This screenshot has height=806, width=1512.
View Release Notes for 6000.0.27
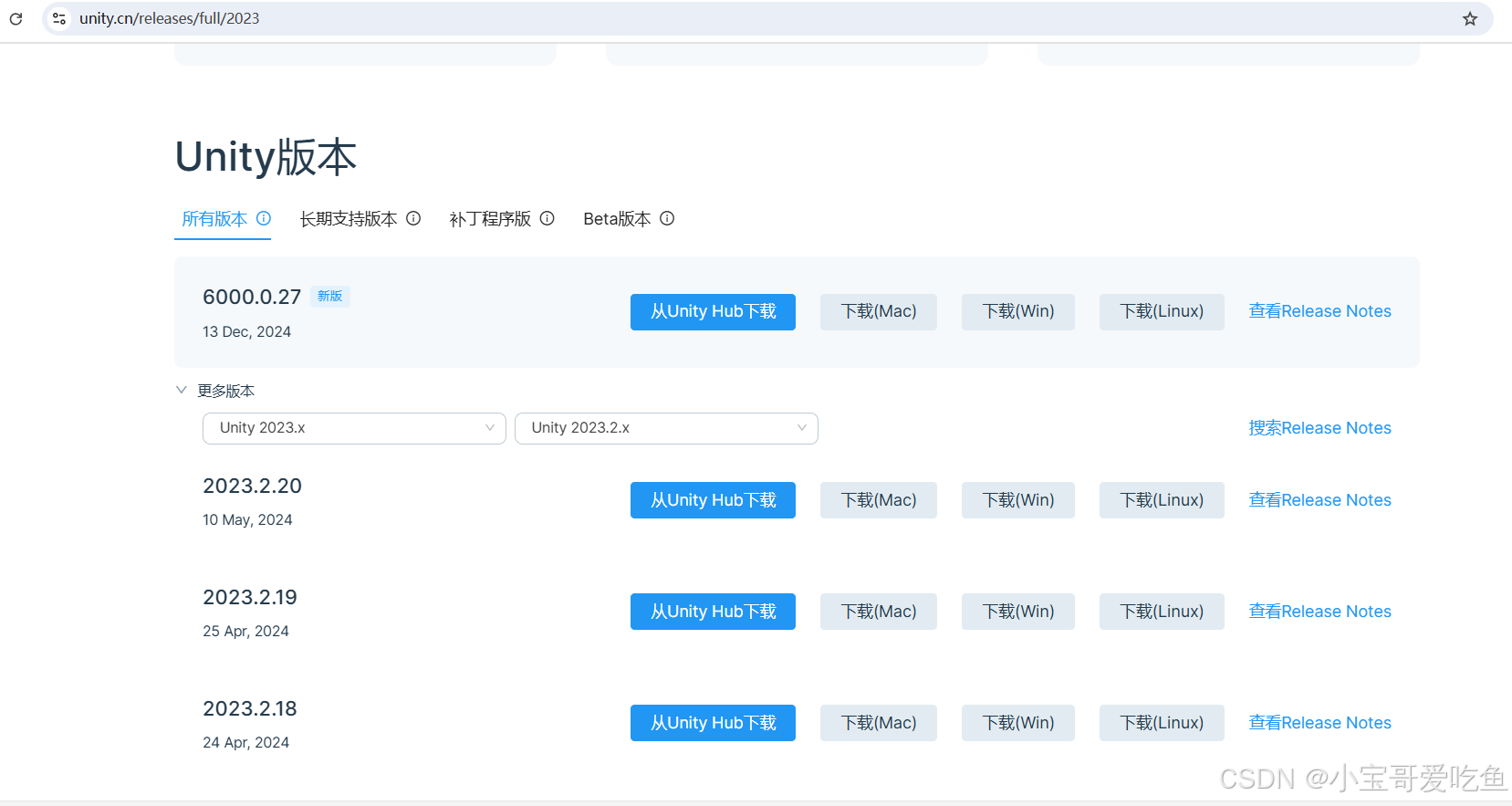click(x=1319, y=311)
